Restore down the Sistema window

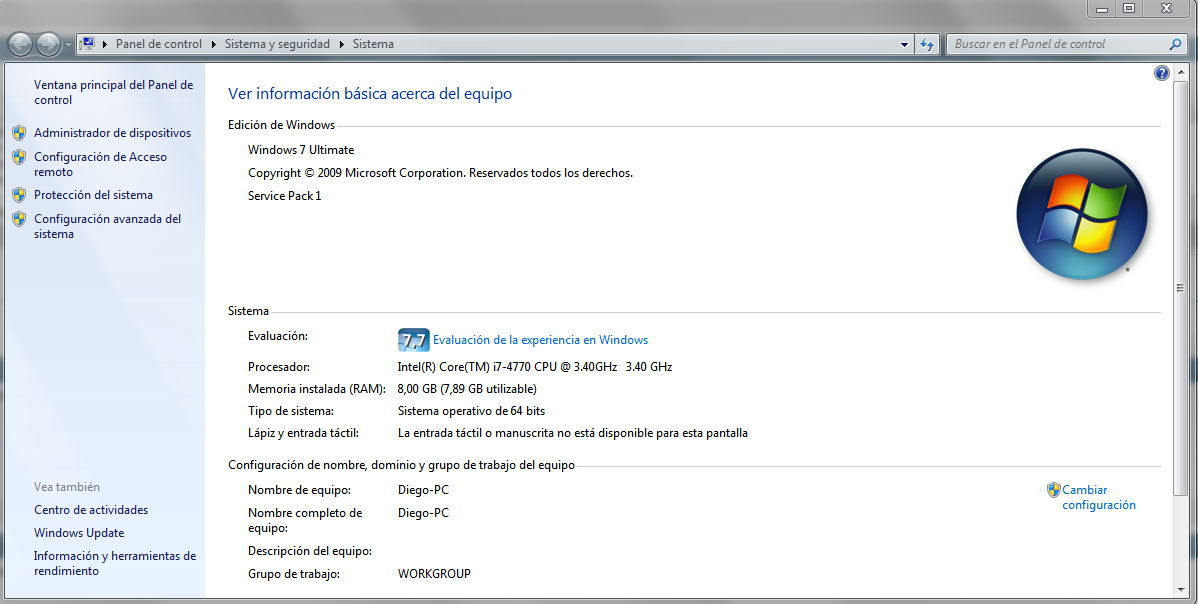(x=1128, y=8)
